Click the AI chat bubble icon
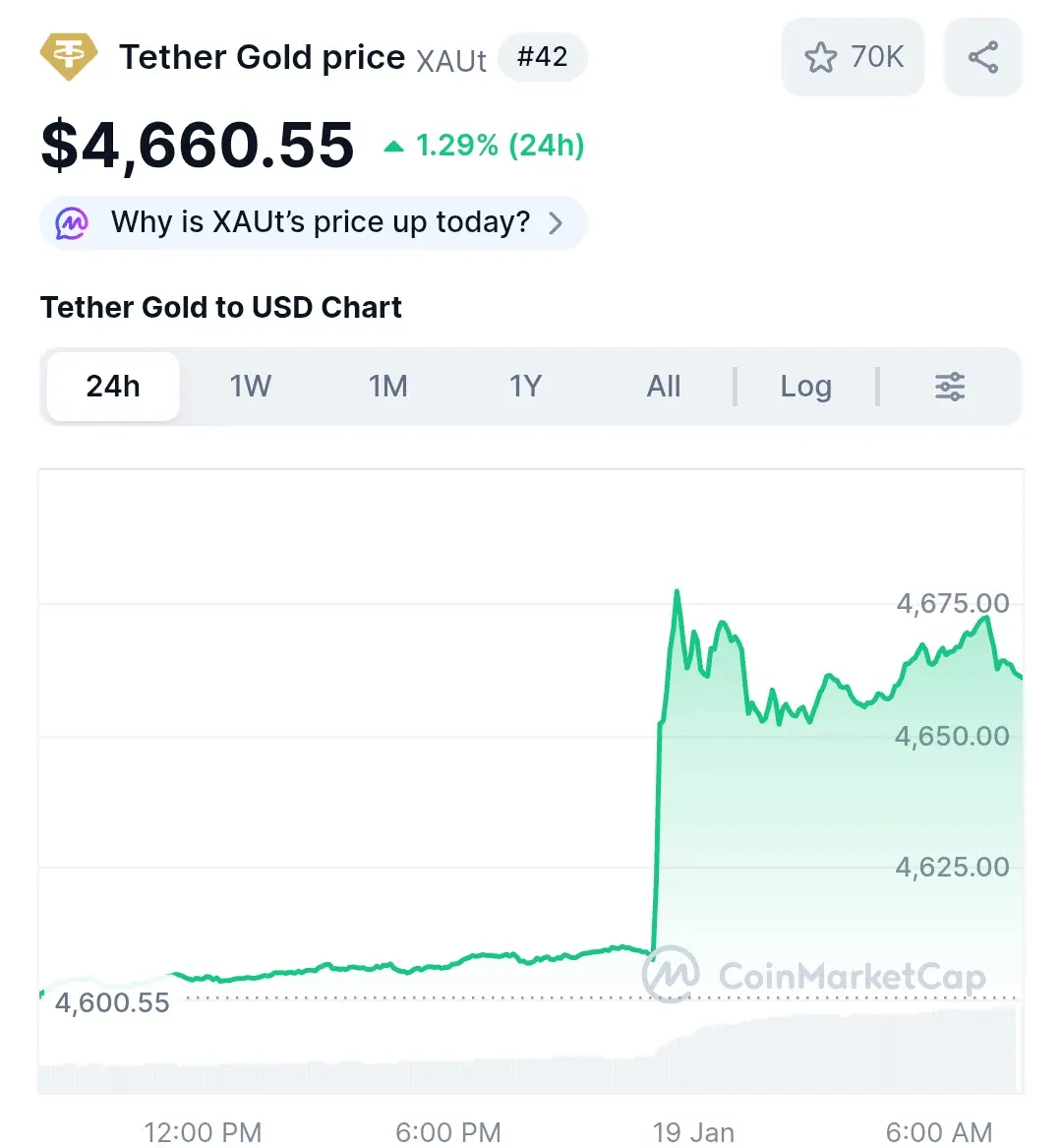Screen dimensions: 1062x1148 (72, 222)
